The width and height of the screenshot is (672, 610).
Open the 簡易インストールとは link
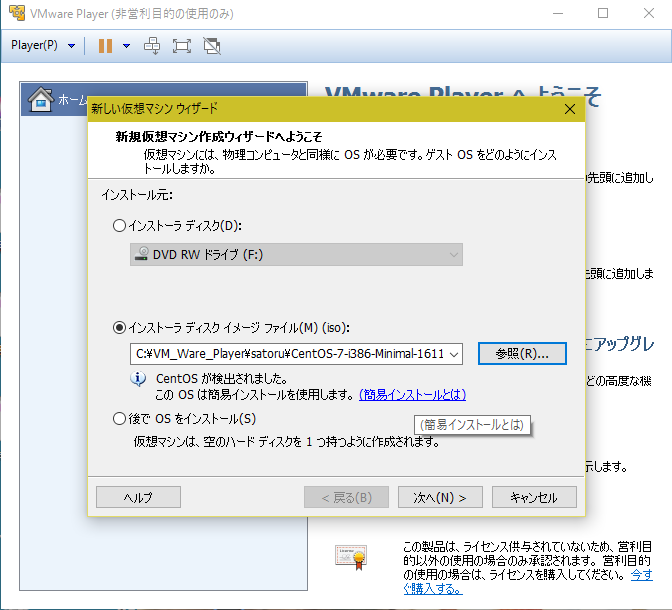pos(412,394)
